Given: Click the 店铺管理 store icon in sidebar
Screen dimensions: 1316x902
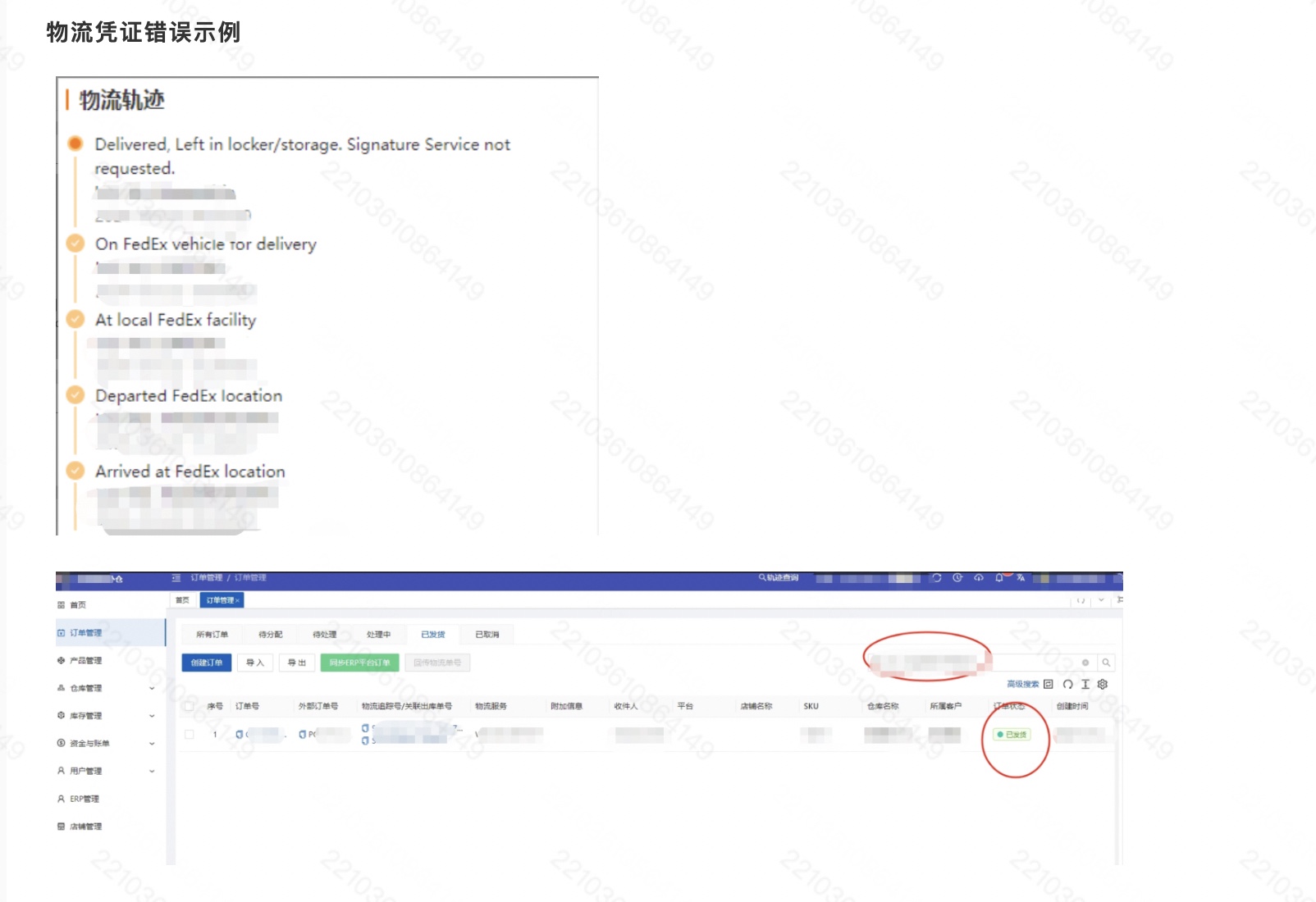Looking at the screenshot, I should point(61,827).
